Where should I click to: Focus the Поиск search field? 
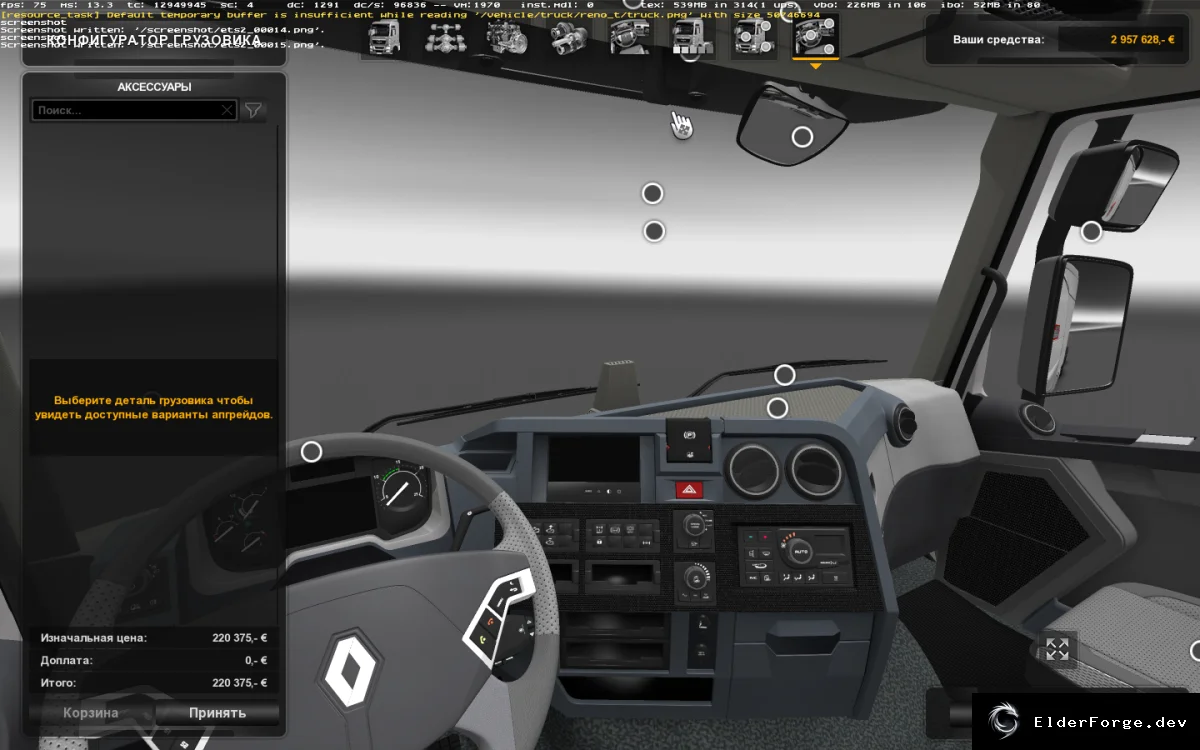[x=135, y=110]
